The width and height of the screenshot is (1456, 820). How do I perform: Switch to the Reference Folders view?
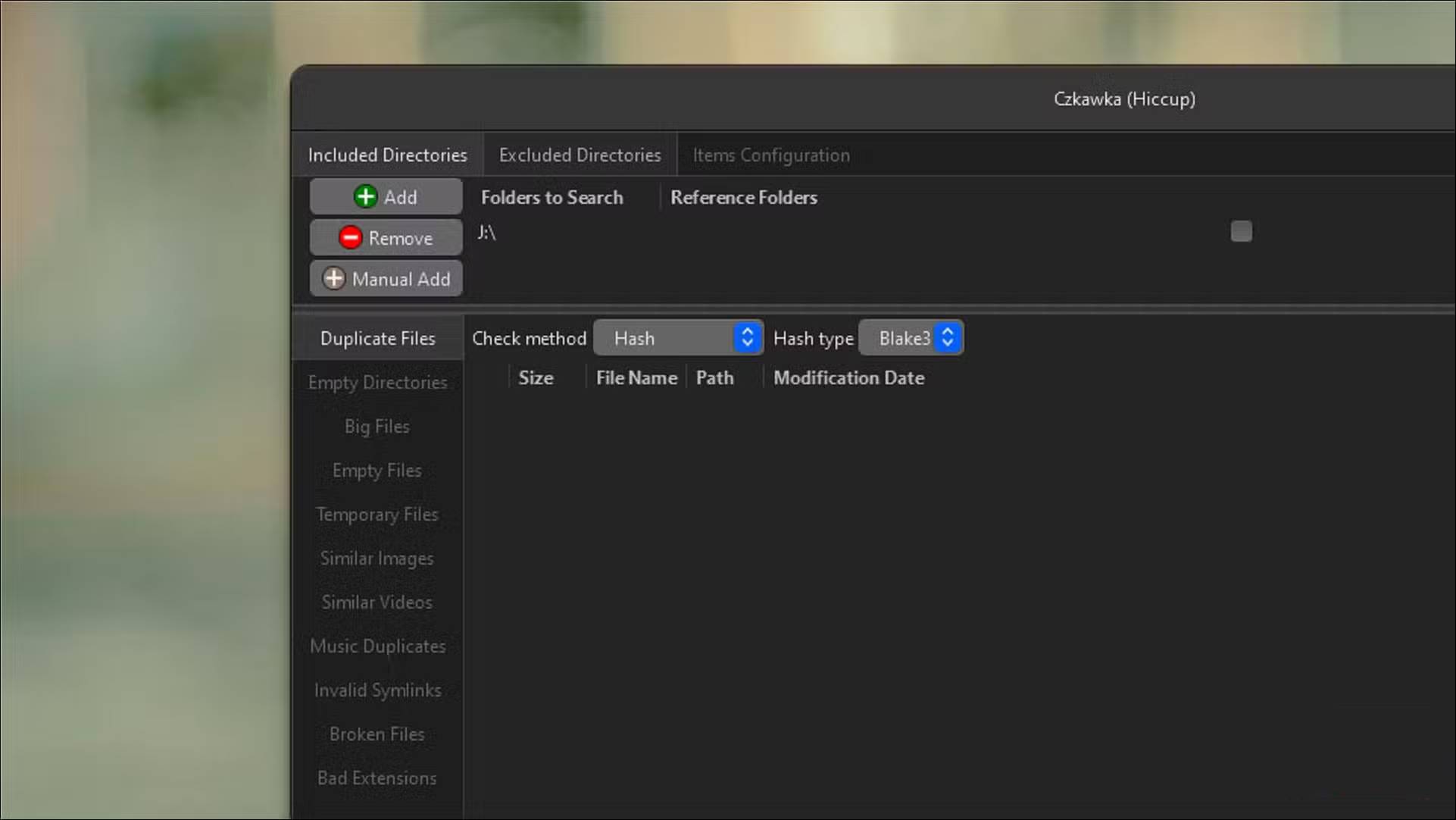(x=743, y=197)
